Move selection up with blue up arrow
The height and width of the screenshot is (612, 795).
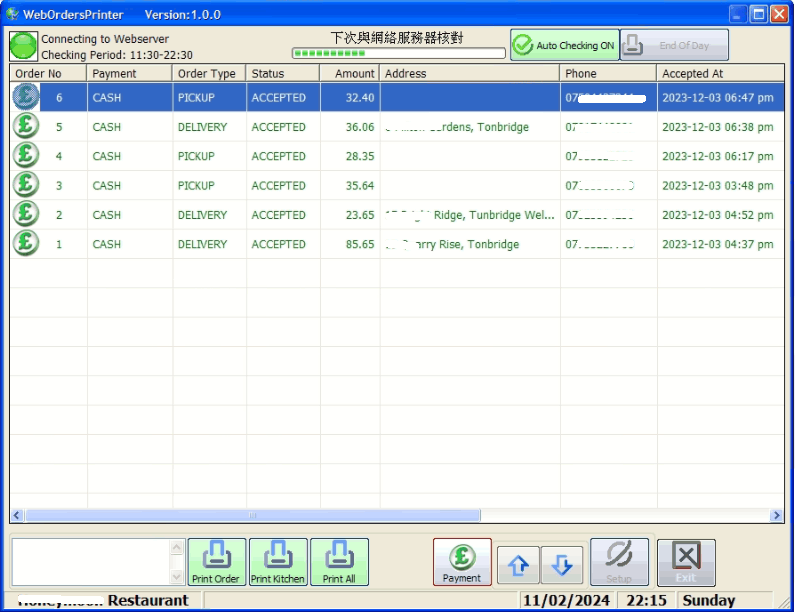pos(518,565)
